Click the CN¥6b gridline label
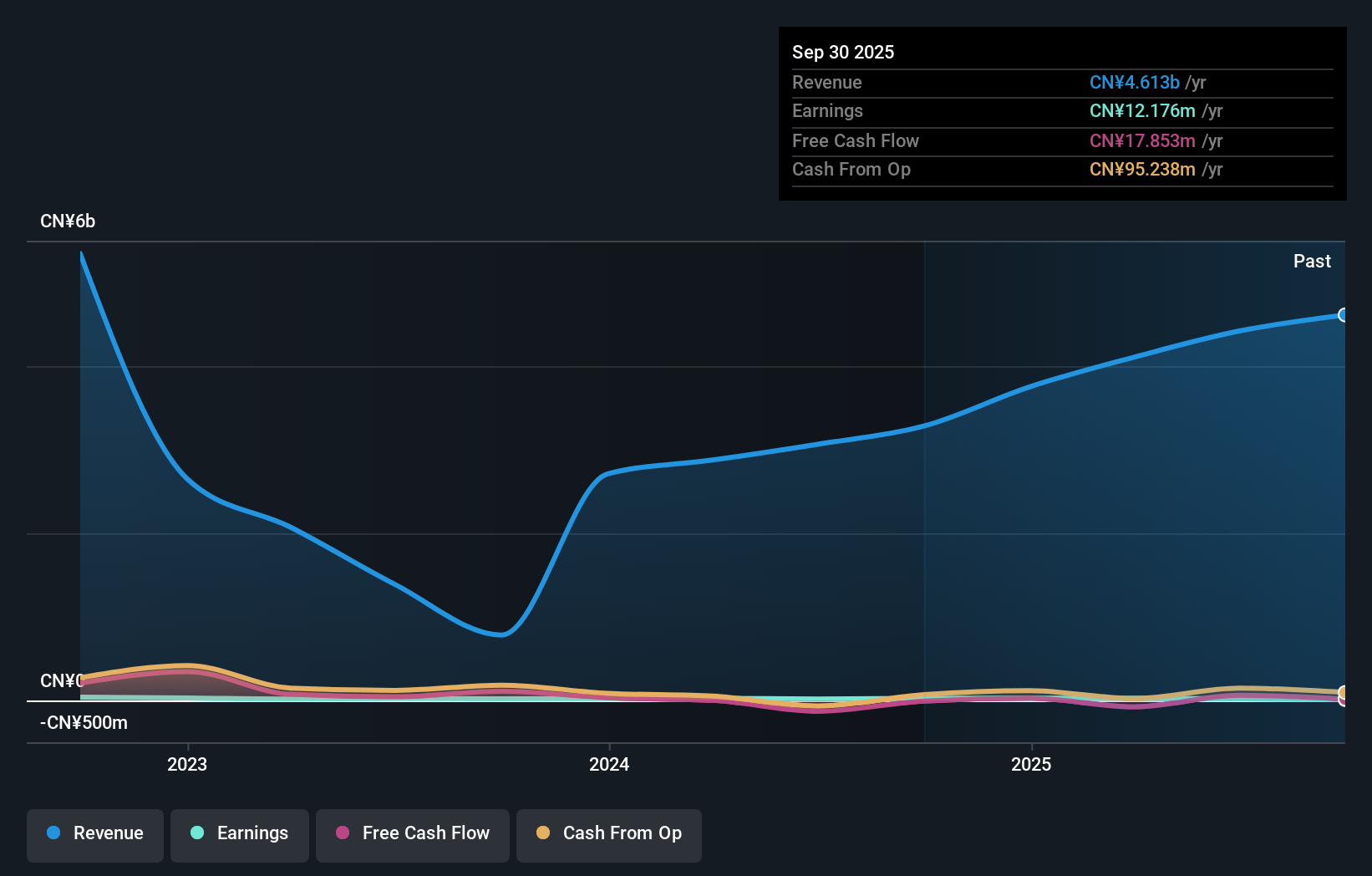 click(x=69, y=221)
